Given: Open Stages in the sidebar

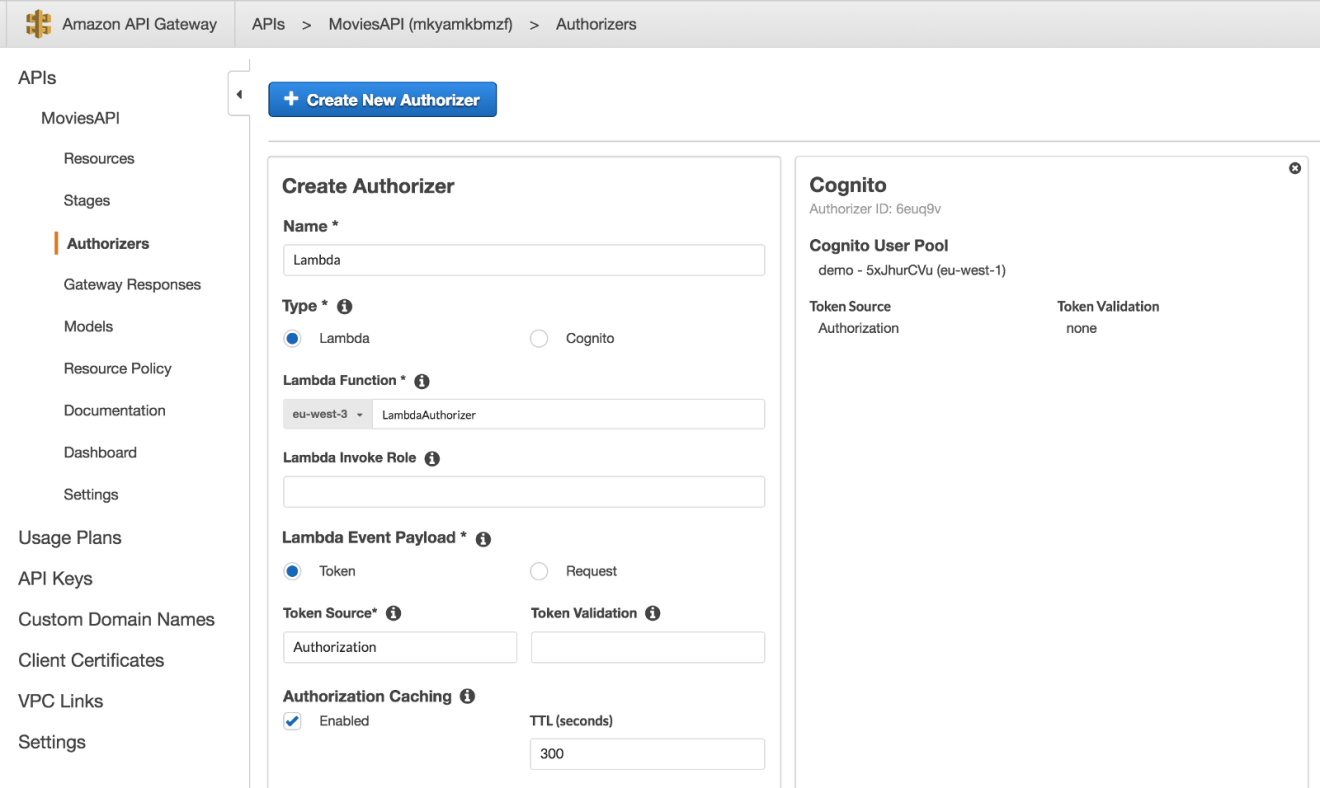Looking at the screenshot, I should pos(87,201).
